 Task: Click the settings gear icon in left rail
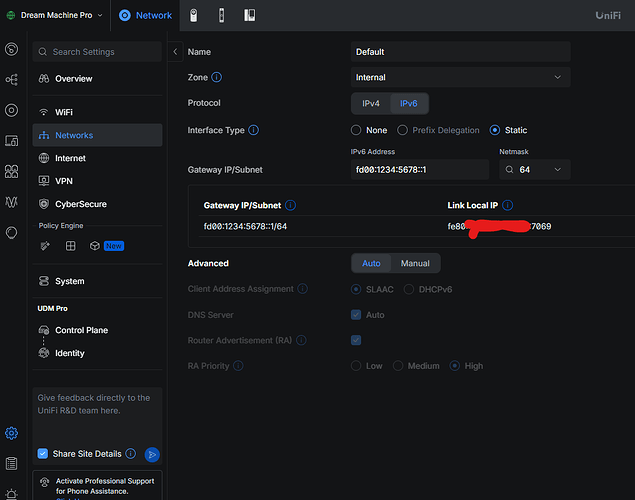[x=11, y=433]
